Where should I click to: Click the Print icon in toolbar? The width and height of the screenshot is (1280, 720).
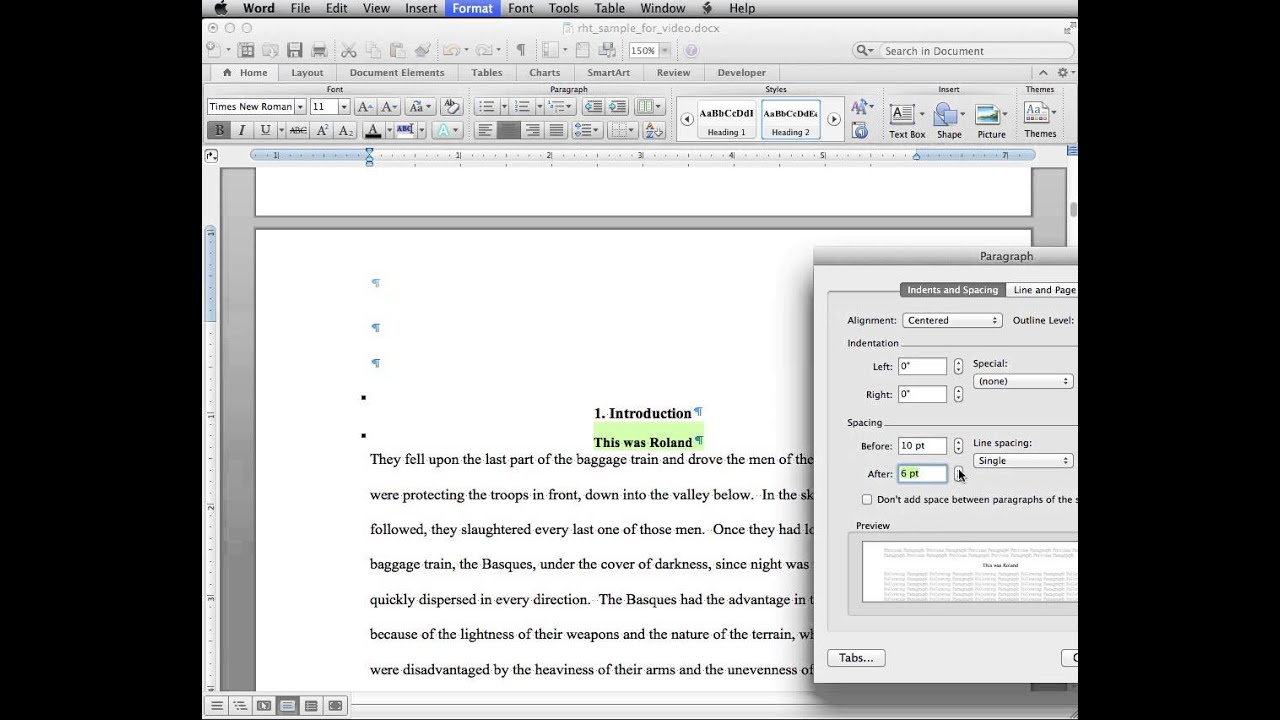tap(319, 50)
